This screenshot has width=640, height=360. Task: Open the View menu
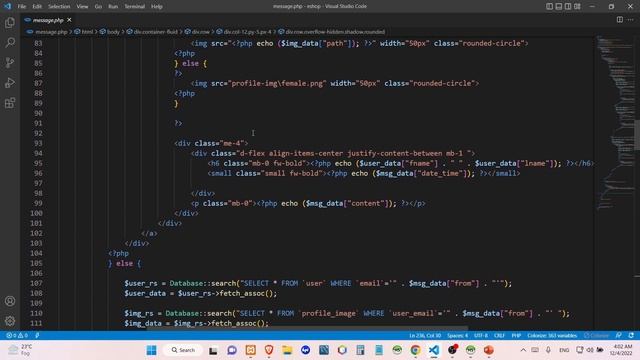[x=82, y=7]
